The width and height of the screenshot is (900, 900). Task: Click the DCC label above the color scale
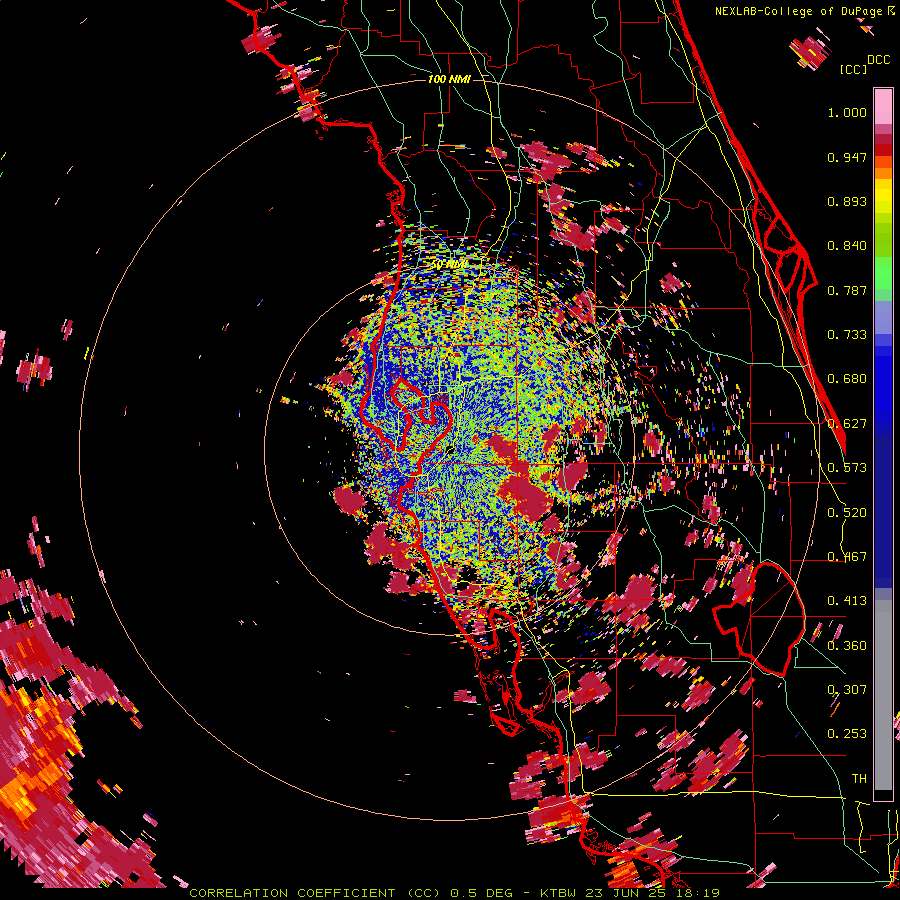[878, 60]
